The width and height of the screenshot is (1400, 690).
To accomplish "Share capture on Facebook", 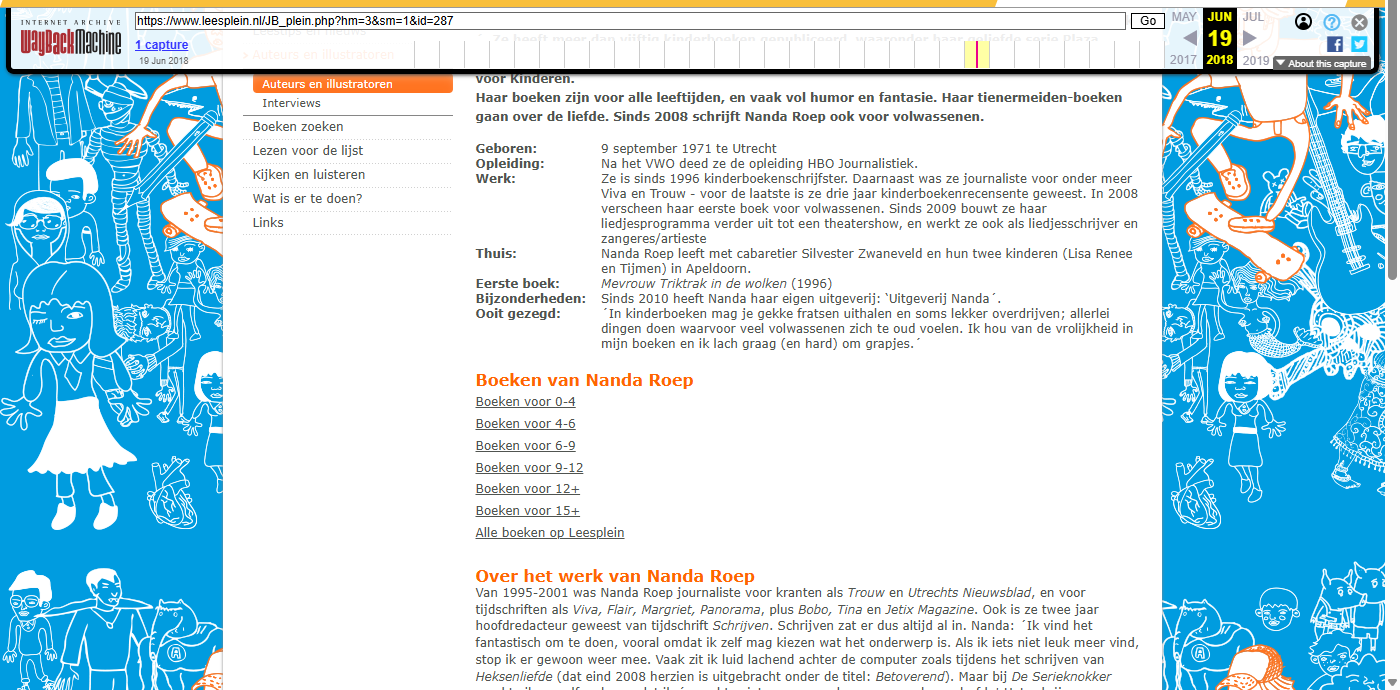I will coord(1335,44).
